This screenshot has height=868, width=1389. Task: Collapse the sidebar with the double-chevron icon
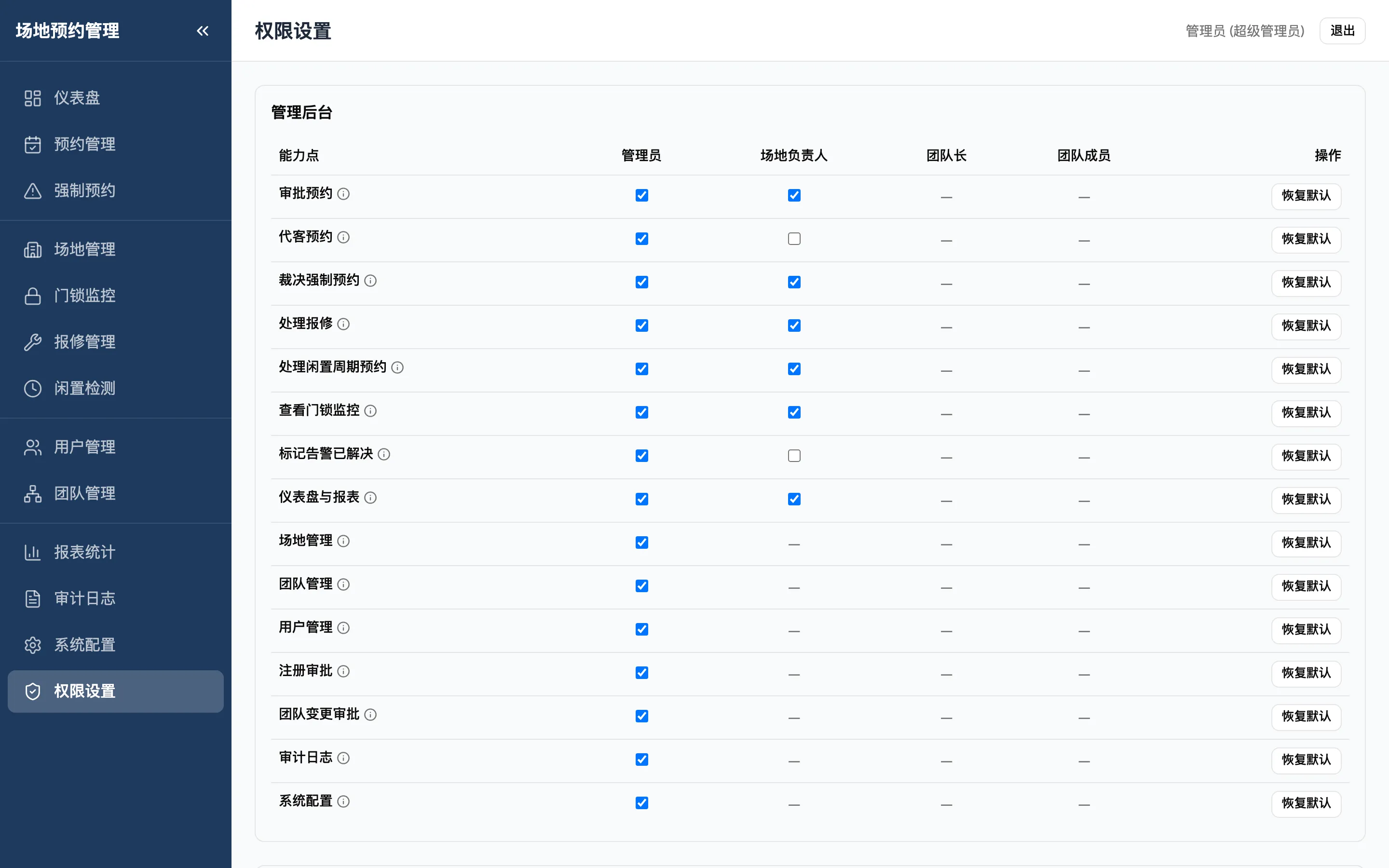tap(203, 30)
